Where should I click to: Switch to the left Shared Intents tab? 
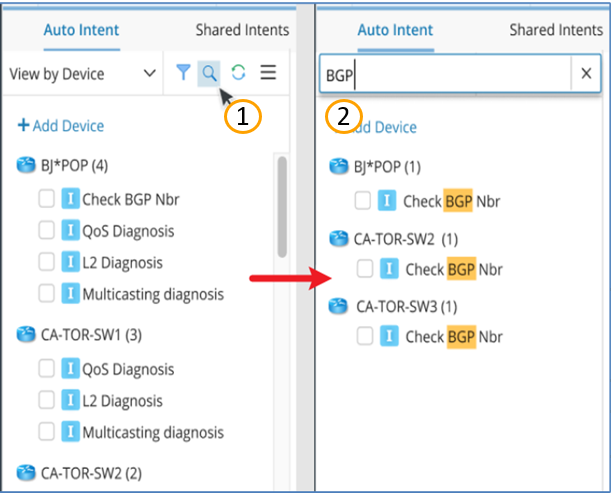click(242, 30)
